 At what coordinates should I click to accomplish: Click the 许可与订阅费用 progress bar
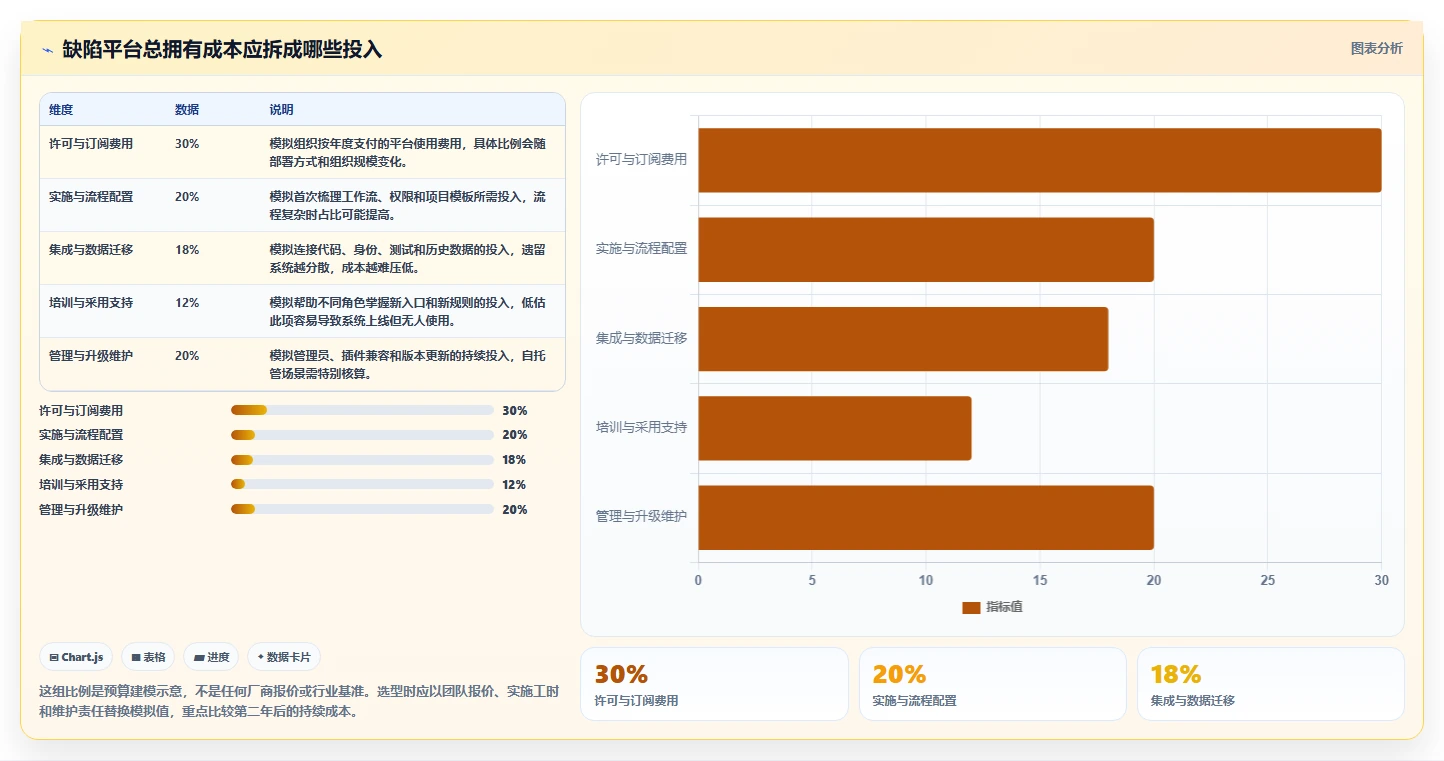point(362,410)
